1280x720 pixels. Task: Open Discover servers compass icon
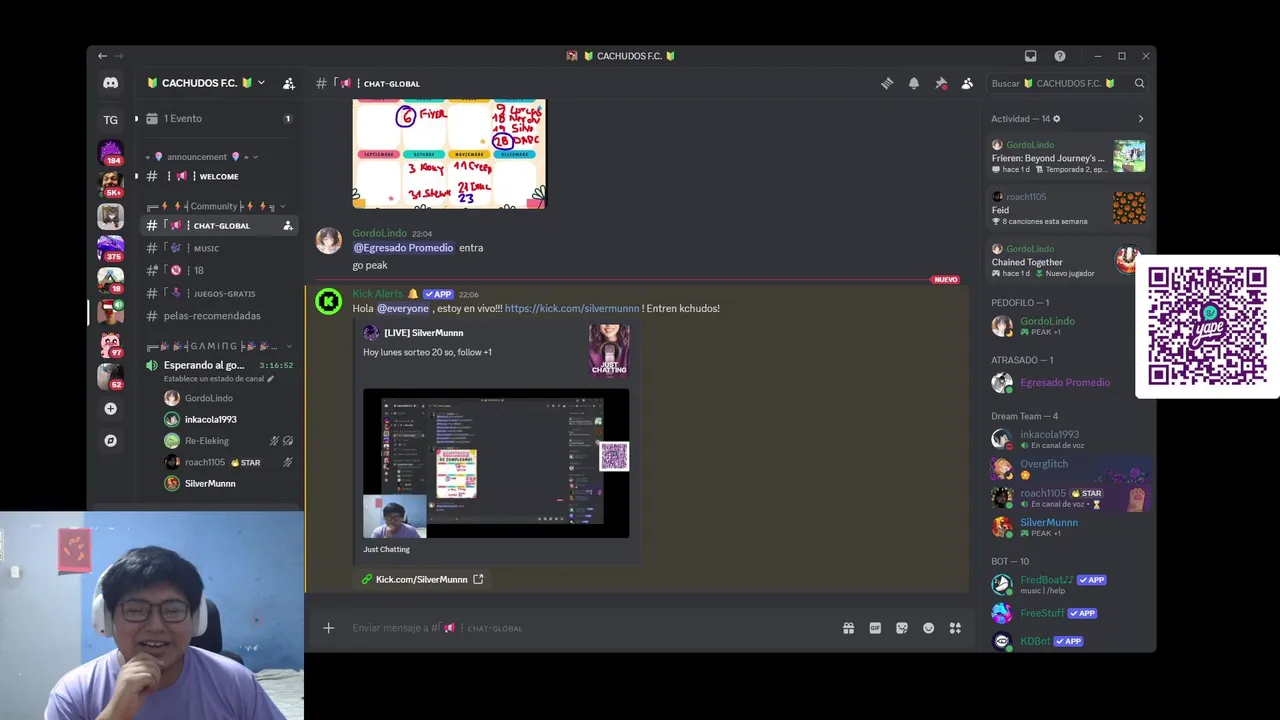(x=110, y=440)
